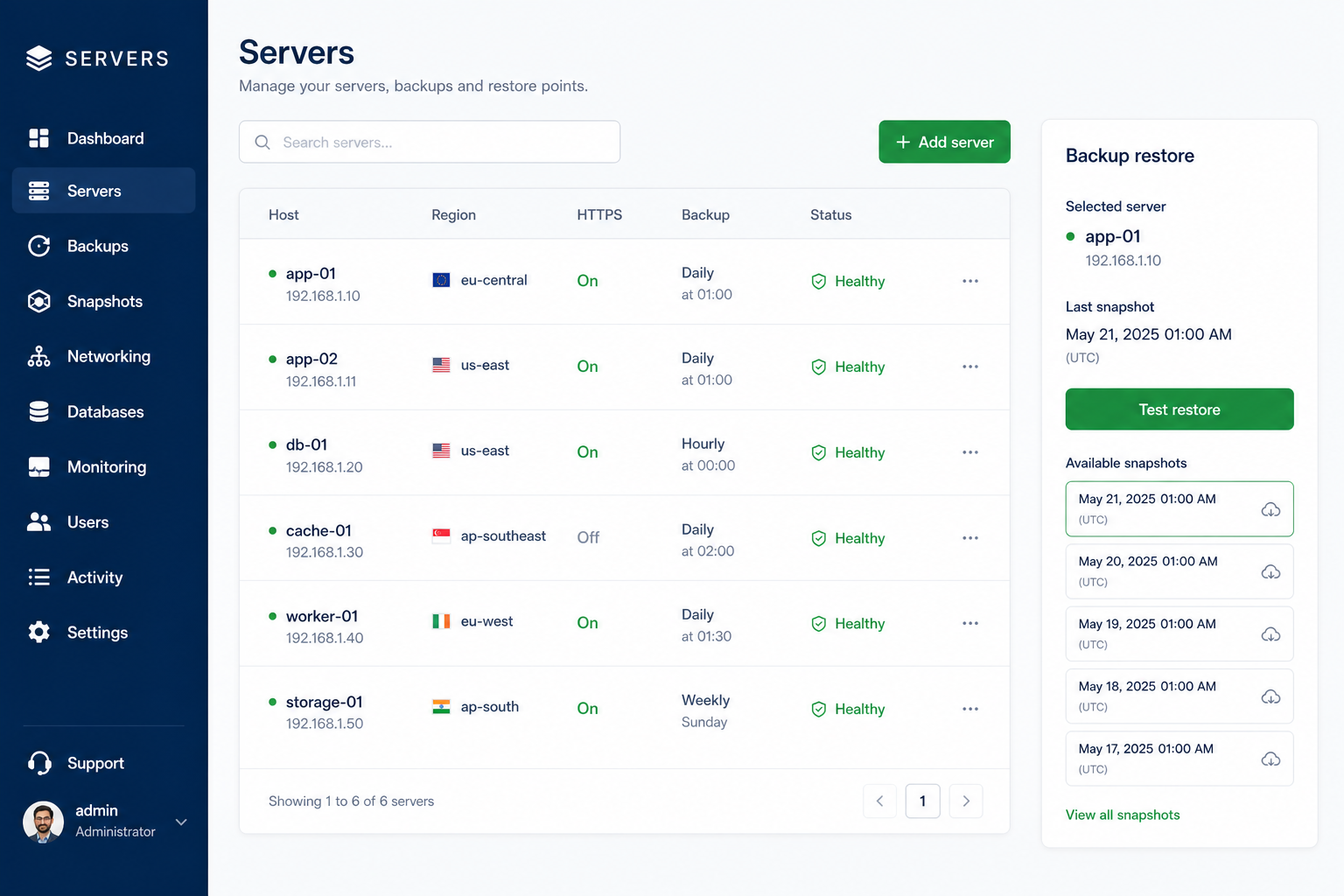The height and width of the screenshot is (896, 1344).
Task: Click the Activity list icon
Action: [38, 577]
